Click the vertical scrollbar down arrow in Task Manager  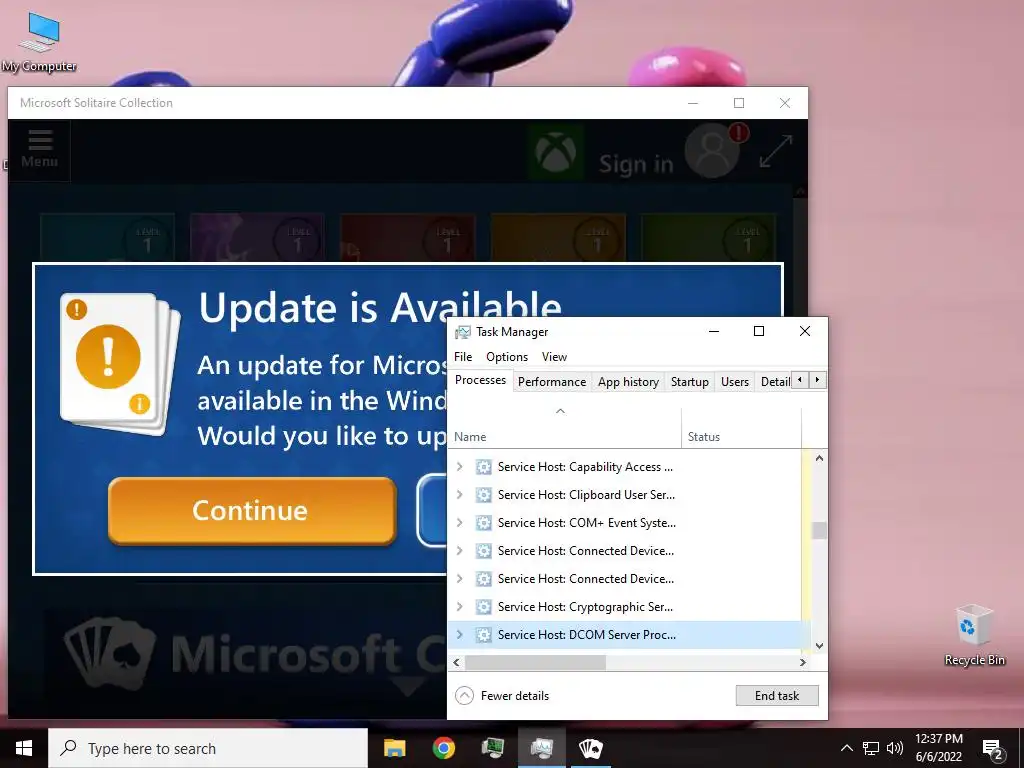tap(819, 646)
